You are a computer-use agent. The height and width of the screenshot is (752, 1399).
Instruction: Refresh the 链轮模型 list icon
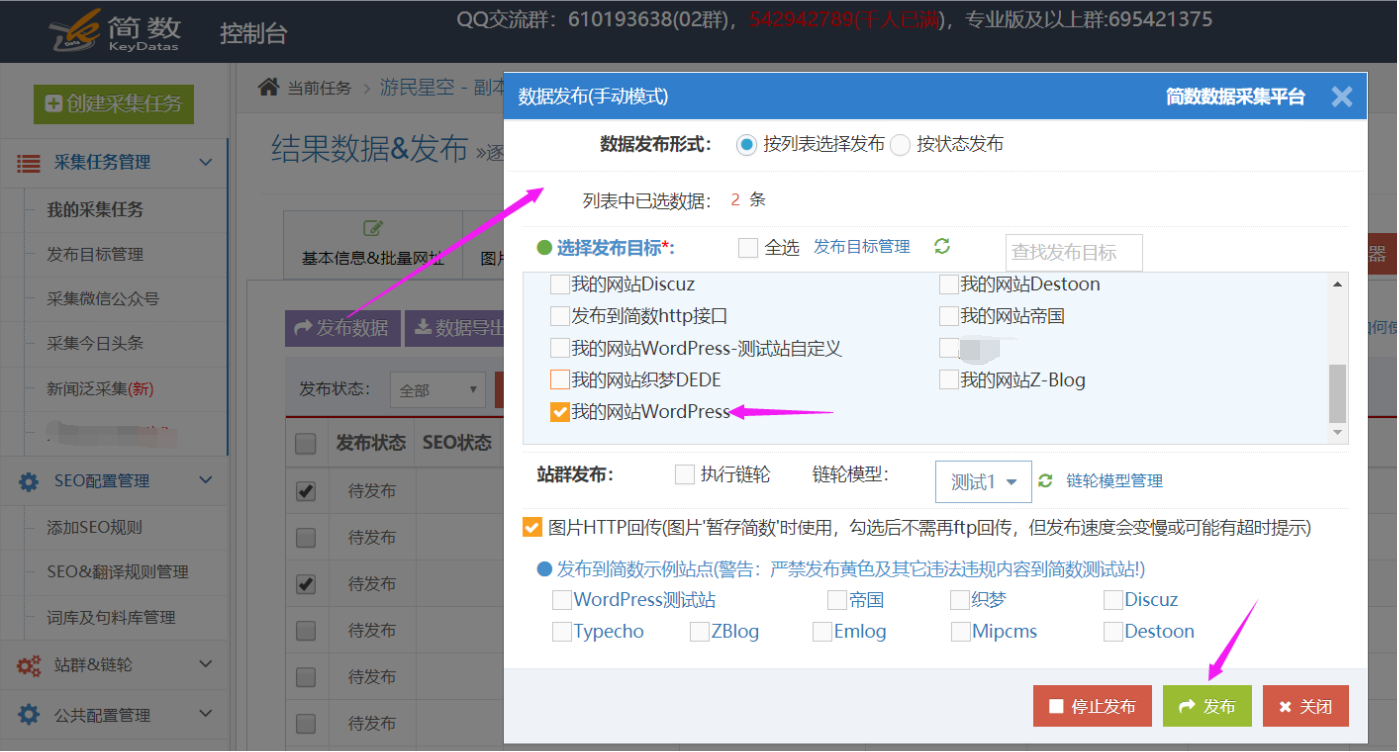(1046, 481)
